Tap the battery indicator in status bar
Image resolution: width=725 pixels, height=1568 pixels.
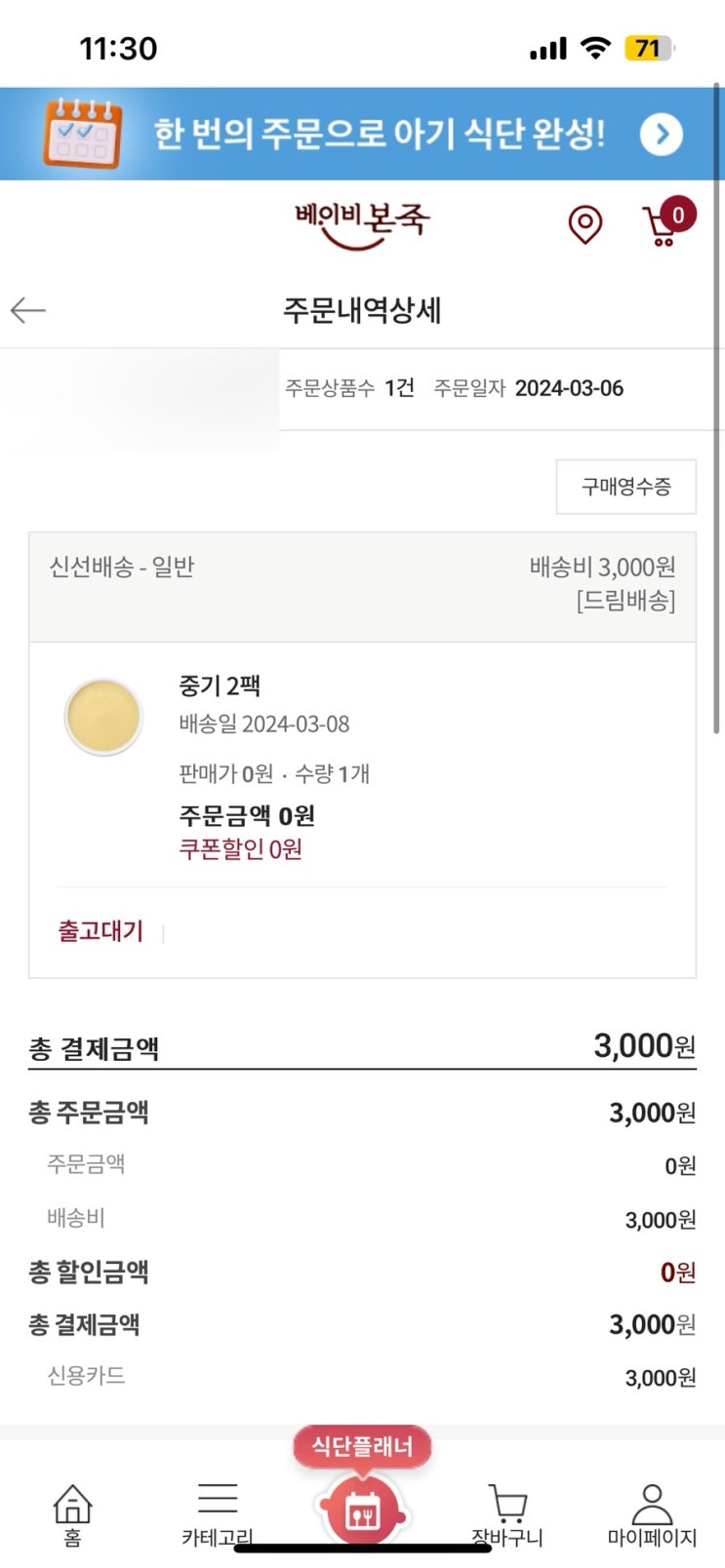click(649, 48)
